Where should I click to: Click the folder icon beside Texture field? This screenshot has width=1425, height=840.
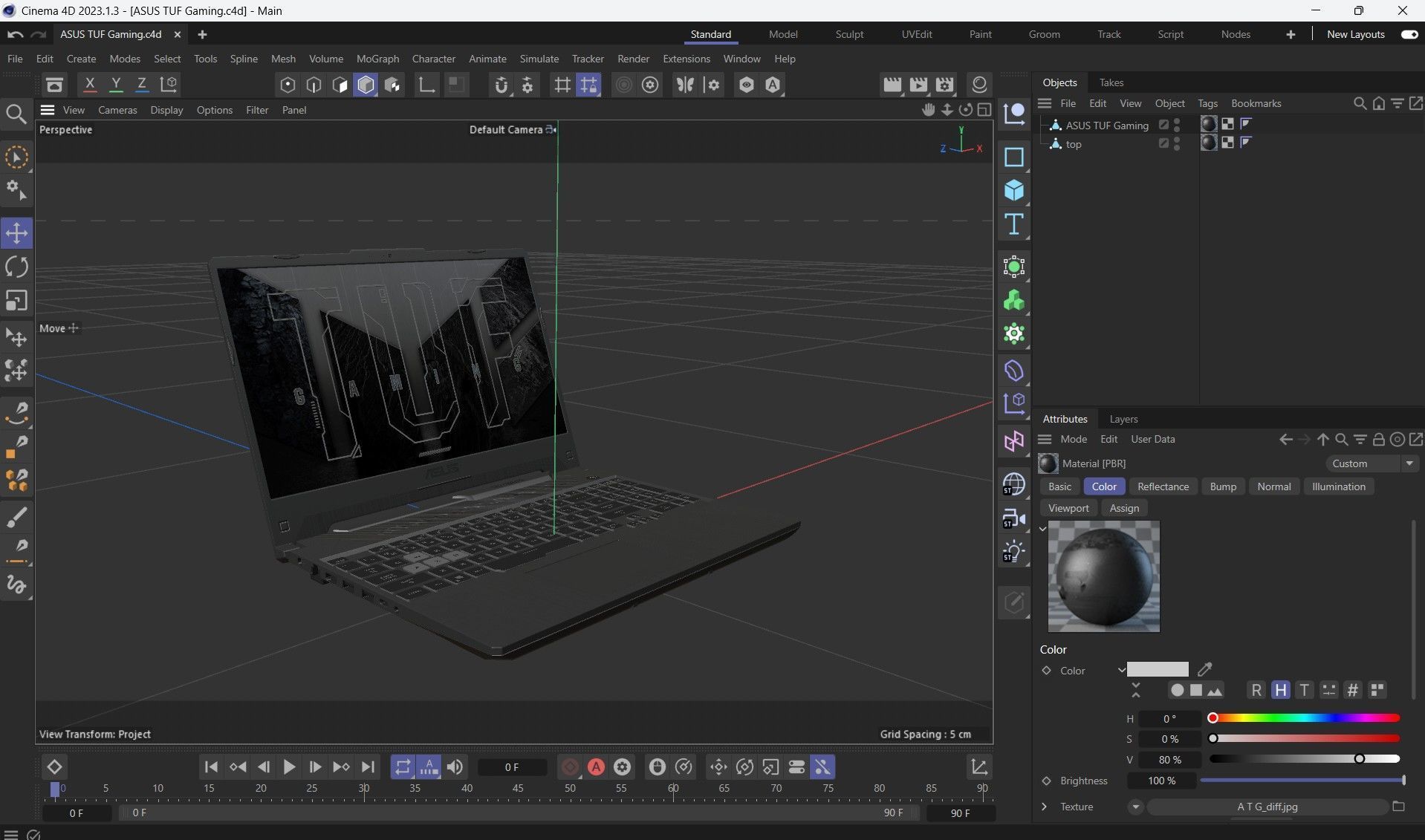coord(1398,807)
